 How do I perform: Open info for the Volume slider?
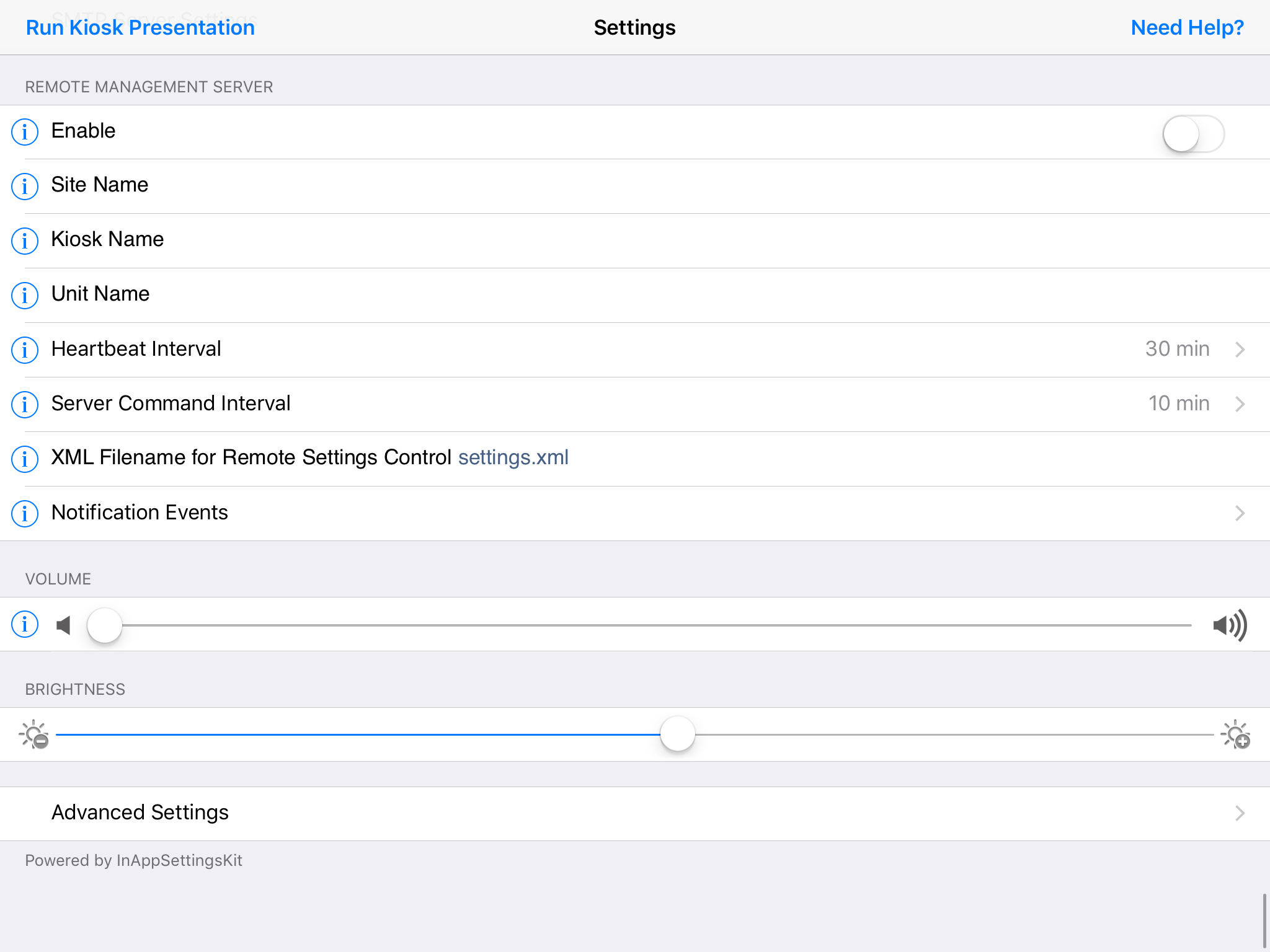tap(25, 625)
